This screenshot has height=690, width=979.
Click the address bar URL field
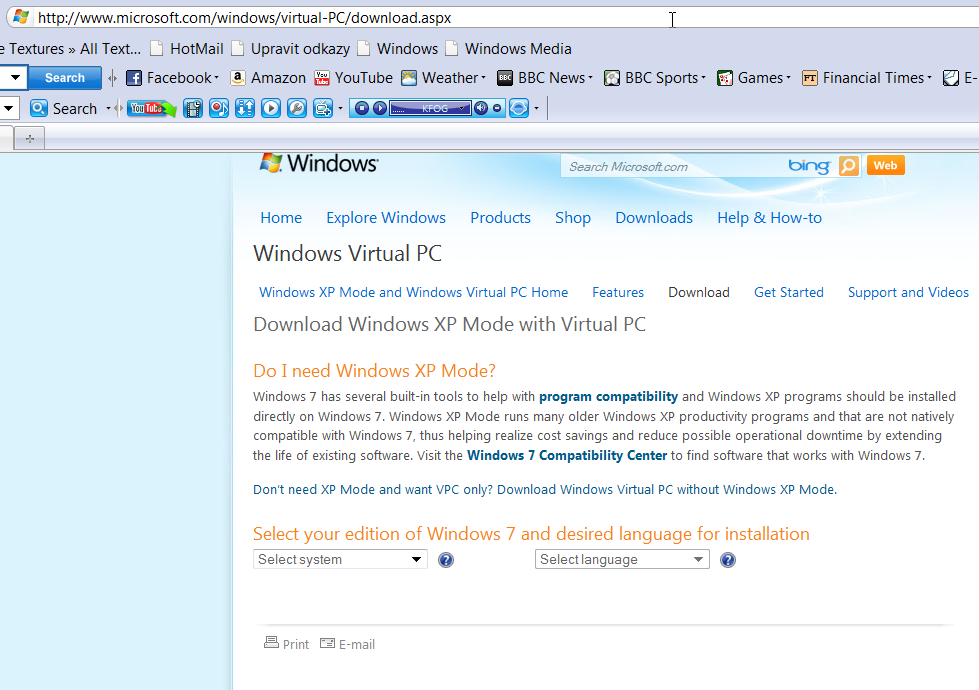tap(499, 17)
